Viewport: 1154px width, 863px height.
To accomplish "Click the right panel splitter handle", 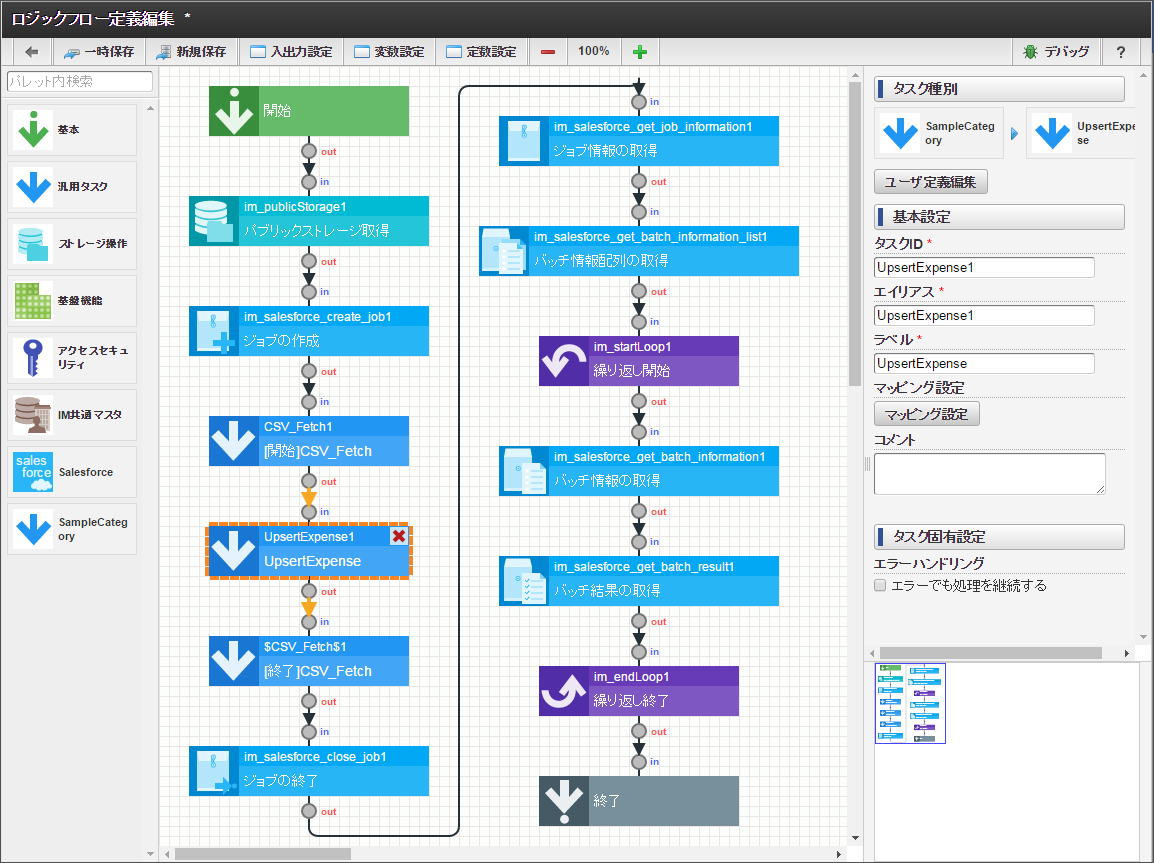I will pyautogui.click(x=867, y=464).
